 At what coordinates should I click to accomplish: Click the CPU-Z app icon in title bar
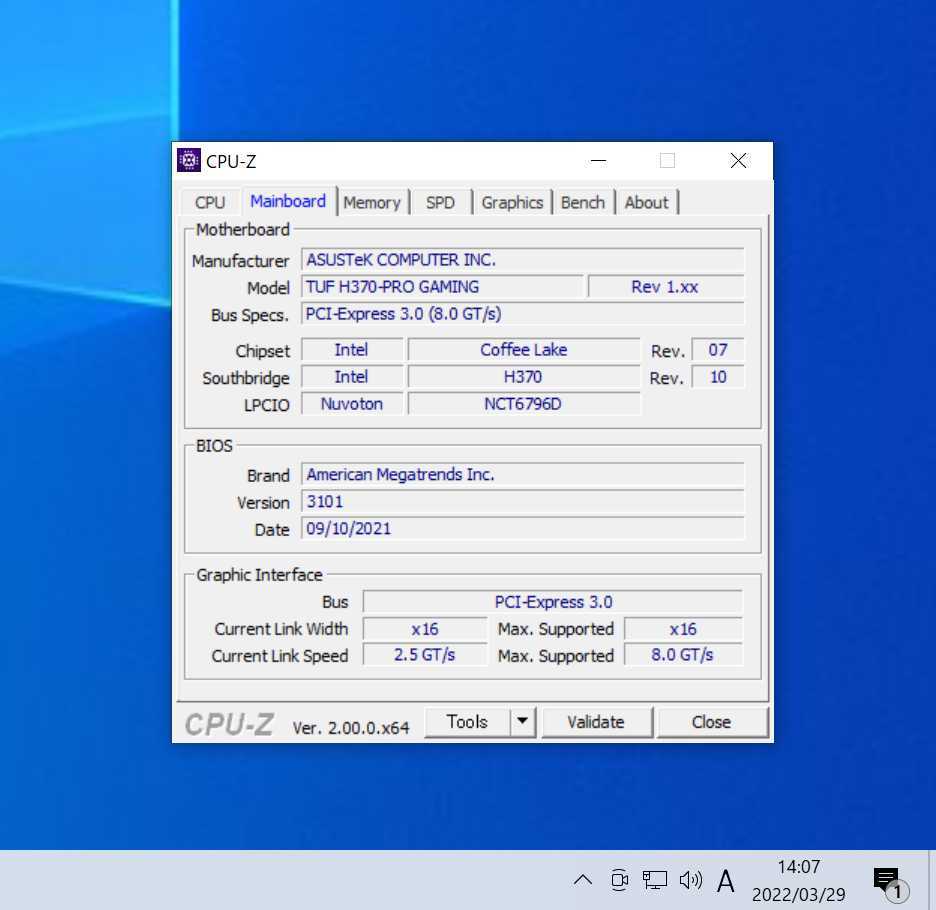(189, 161)
